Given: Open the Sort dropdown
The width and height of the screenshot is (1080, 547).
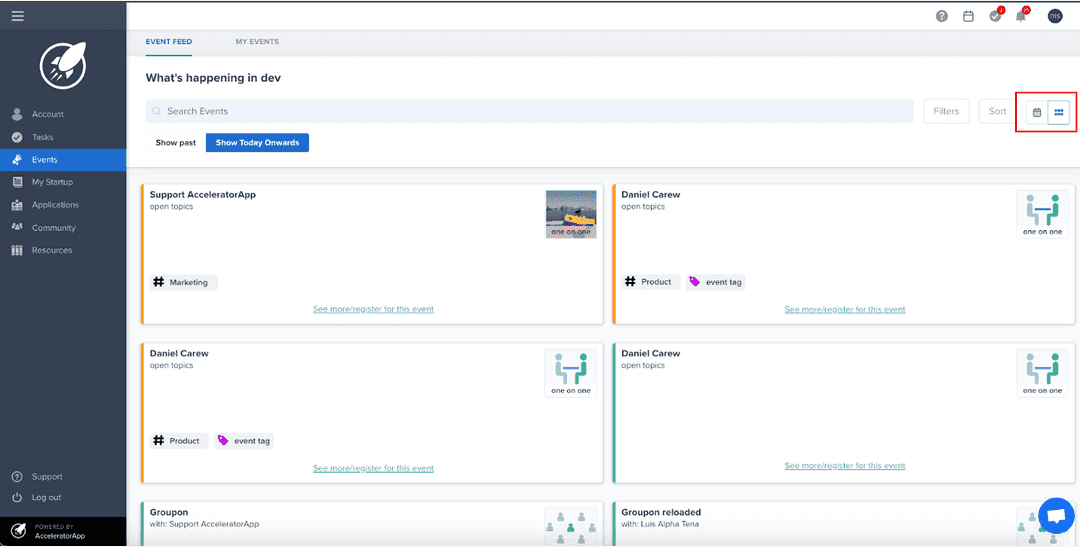Looking at the screenshot, I should (997, 111).
